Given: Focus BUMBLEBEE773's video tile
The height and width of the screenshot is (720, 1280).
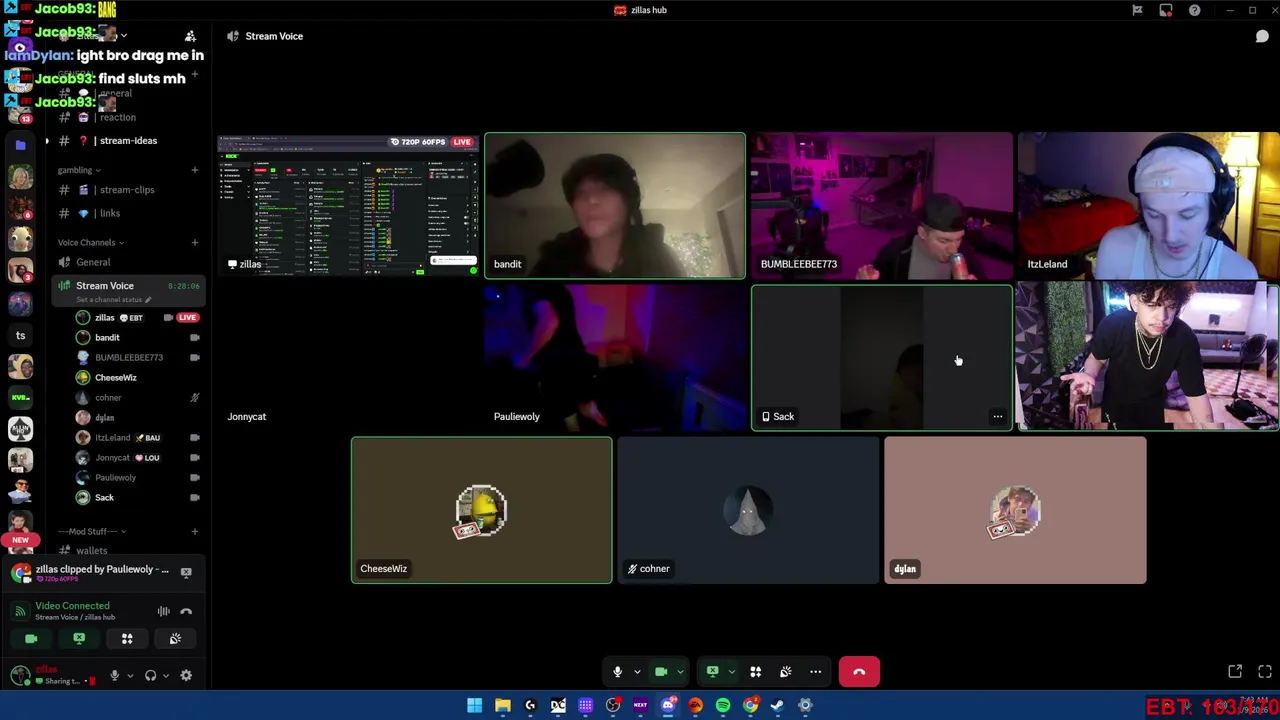Looking at the screenshot, I should (x=882, y=205).
